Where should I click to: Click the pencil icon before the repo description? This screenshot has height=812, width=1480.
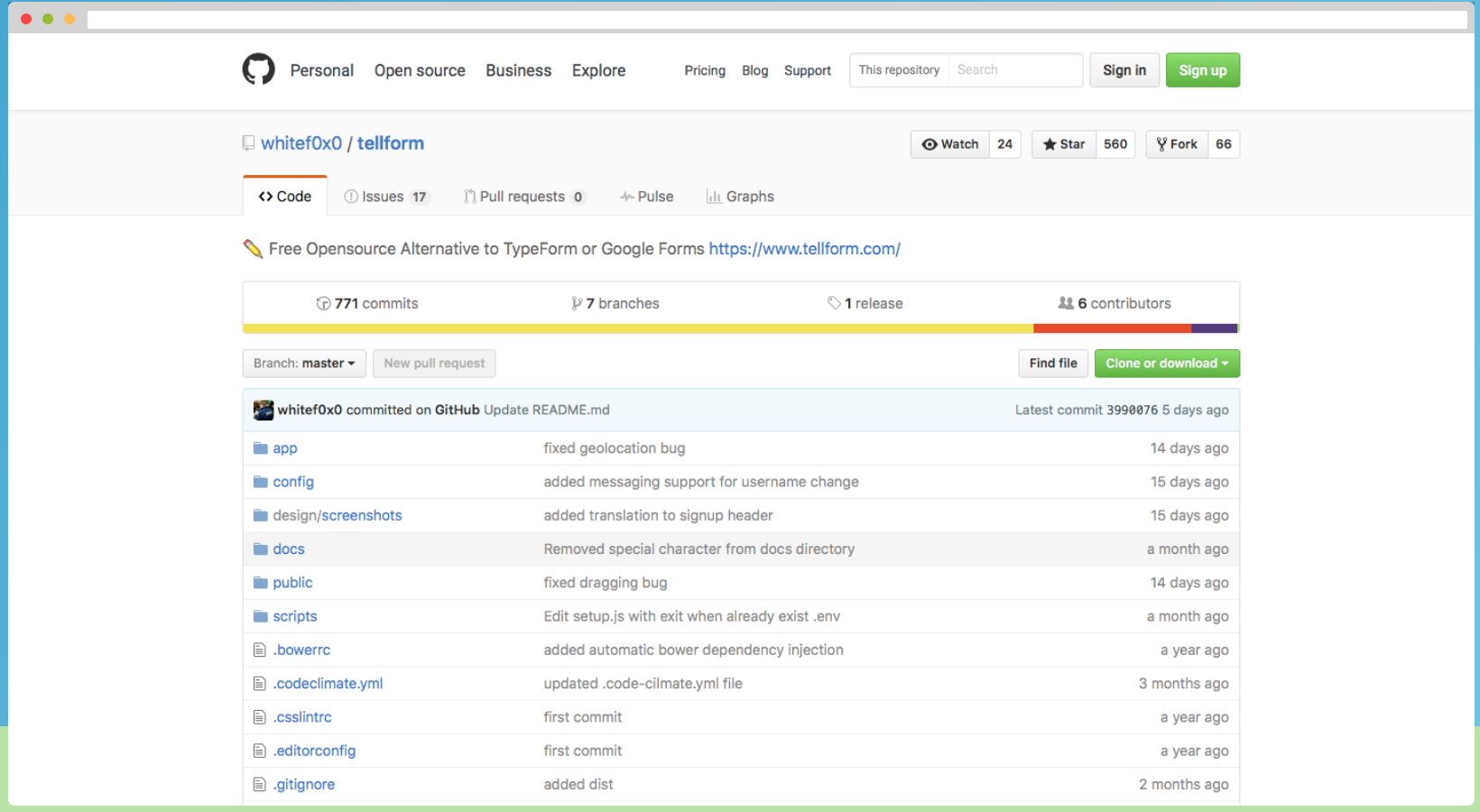254,248
